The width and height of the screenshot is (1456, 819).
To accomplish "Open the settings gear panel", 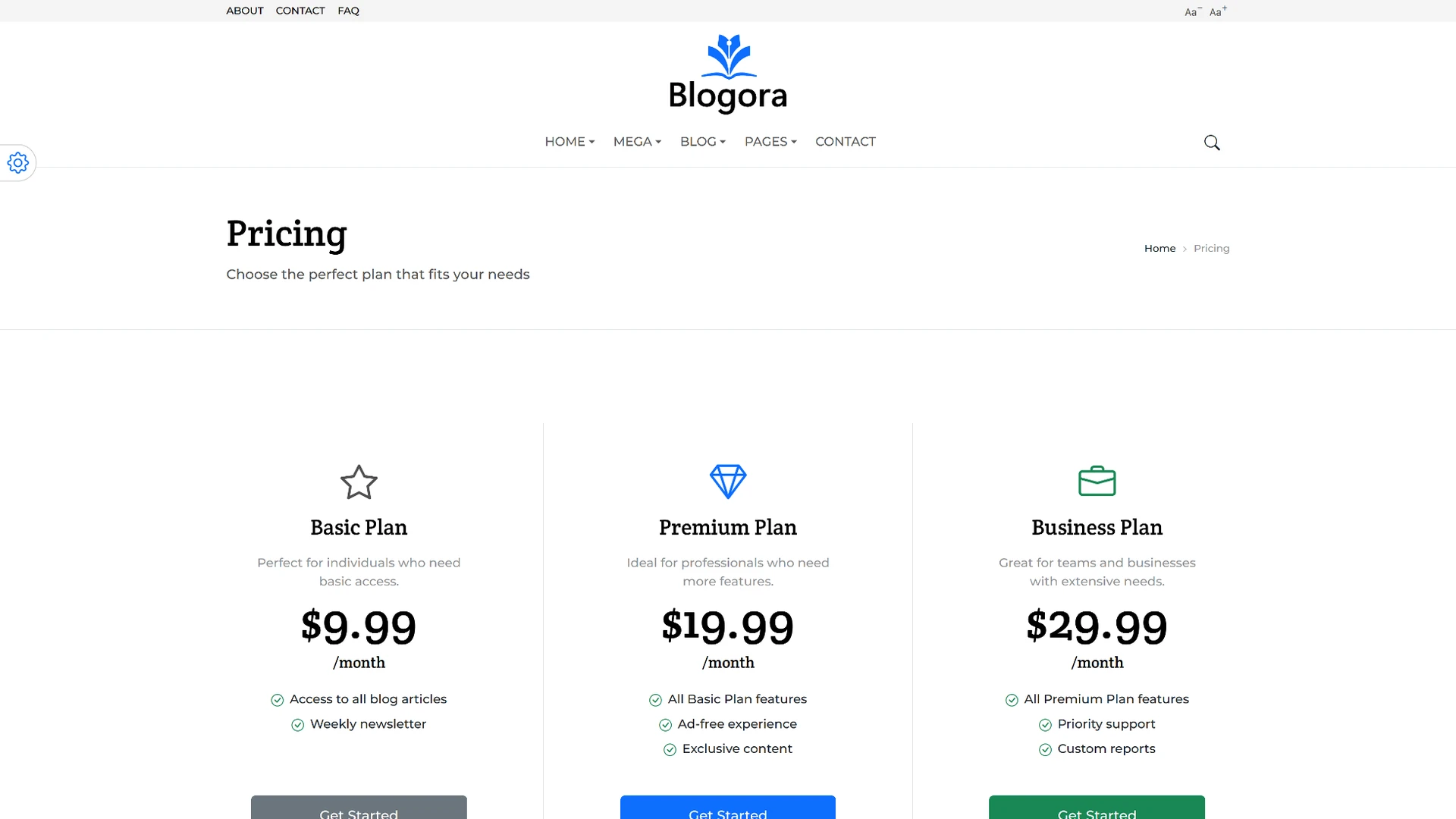I will tap(18, 162).
